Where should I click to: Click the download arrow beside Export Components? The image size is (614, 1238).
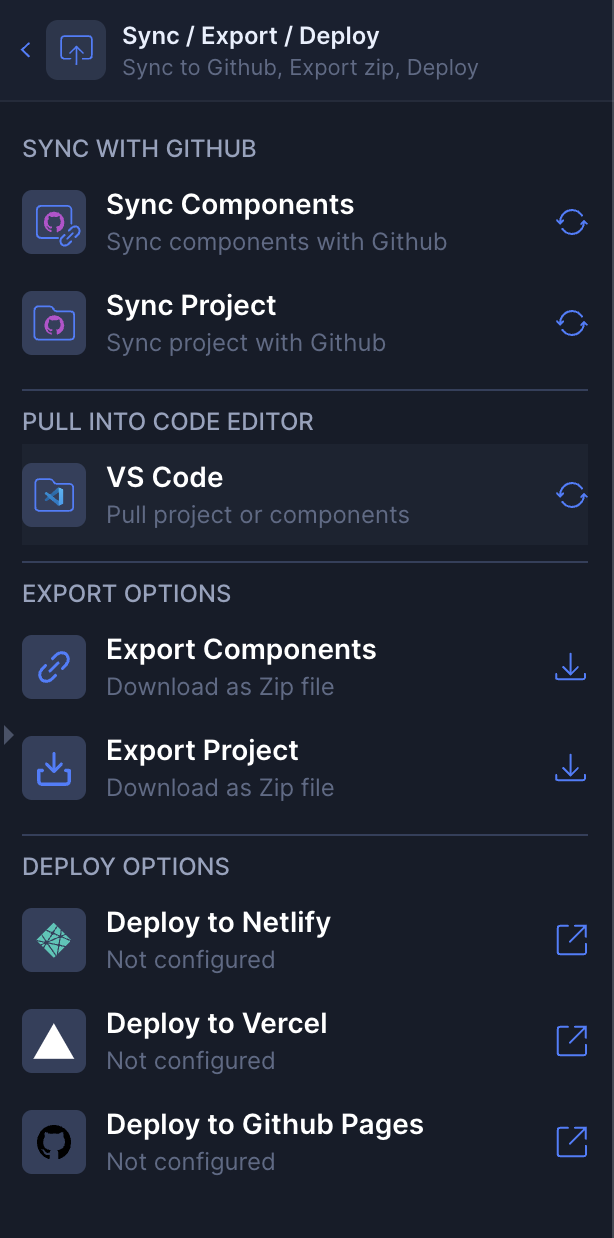pos(570,667)
